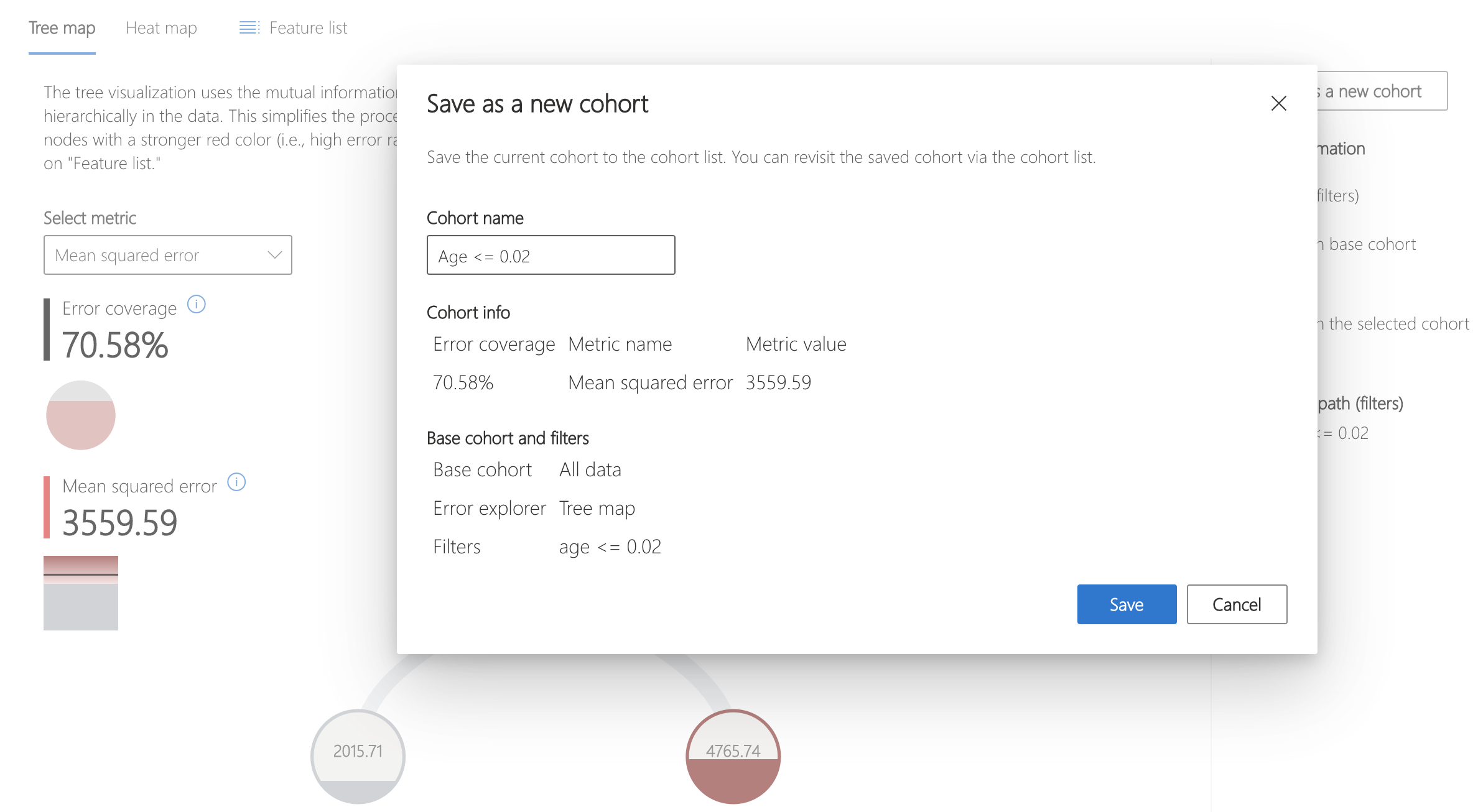Expand the Select metric dropdown

pos(168,255)
